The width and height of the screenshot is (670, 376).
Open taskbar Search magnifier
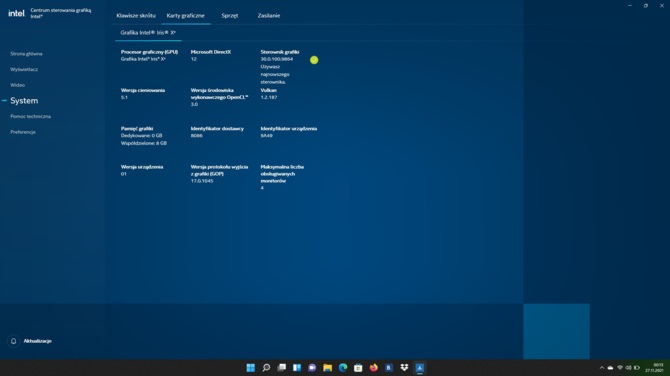266,367
